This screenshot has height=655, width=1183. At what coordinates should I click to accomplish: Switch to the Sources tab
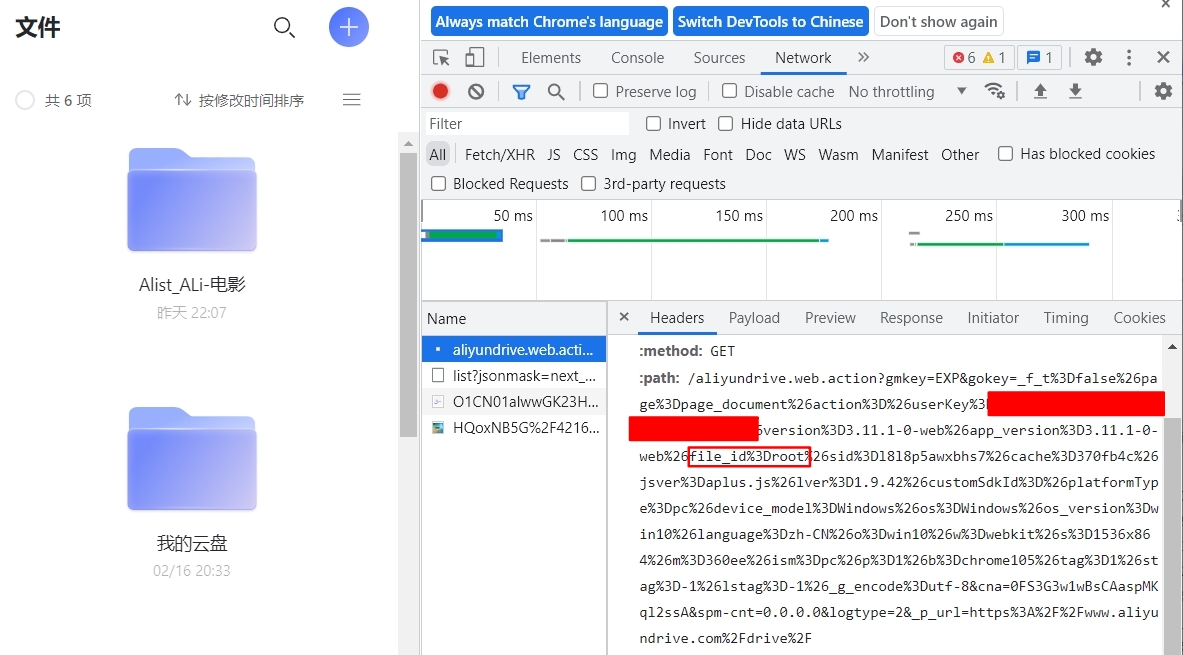[719, 57]
